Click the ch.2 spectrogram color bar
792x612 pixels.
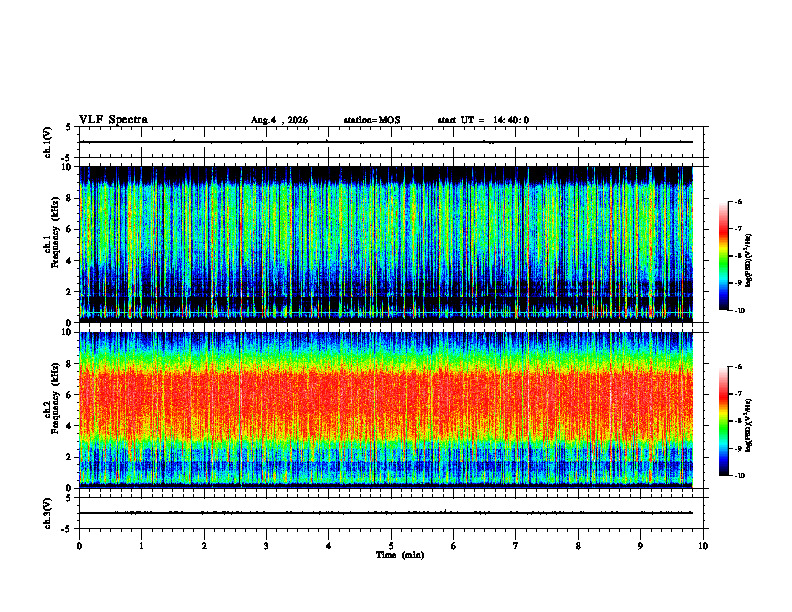(723, 421)
